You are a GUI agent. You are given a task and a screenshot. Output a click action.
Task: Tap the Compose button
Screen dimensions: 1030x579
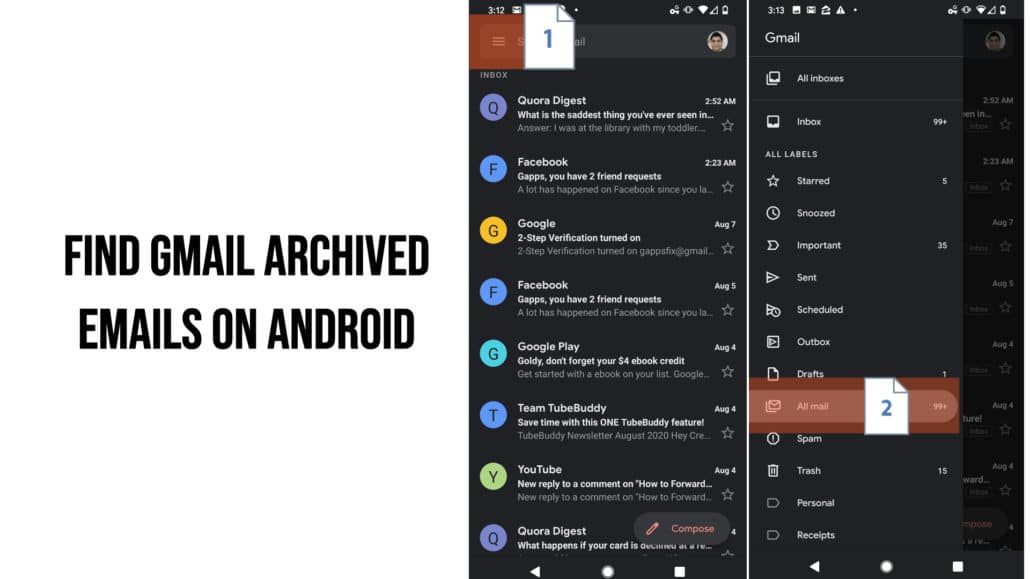click(681, 528)
